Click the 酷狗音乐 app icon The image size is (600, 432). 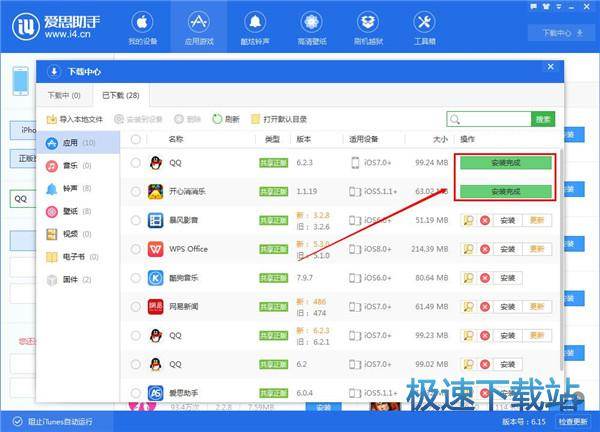156,278
